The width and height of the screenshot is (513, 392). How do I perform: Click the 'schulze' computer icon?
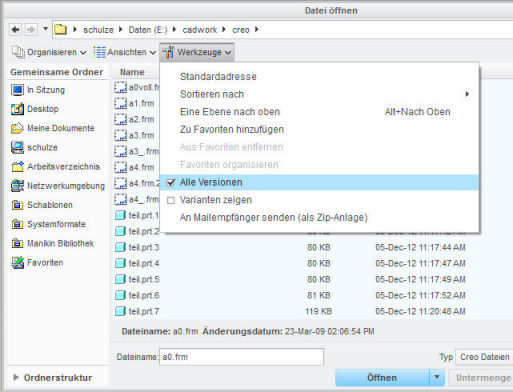pyautogui.click(x=17, y=147)
